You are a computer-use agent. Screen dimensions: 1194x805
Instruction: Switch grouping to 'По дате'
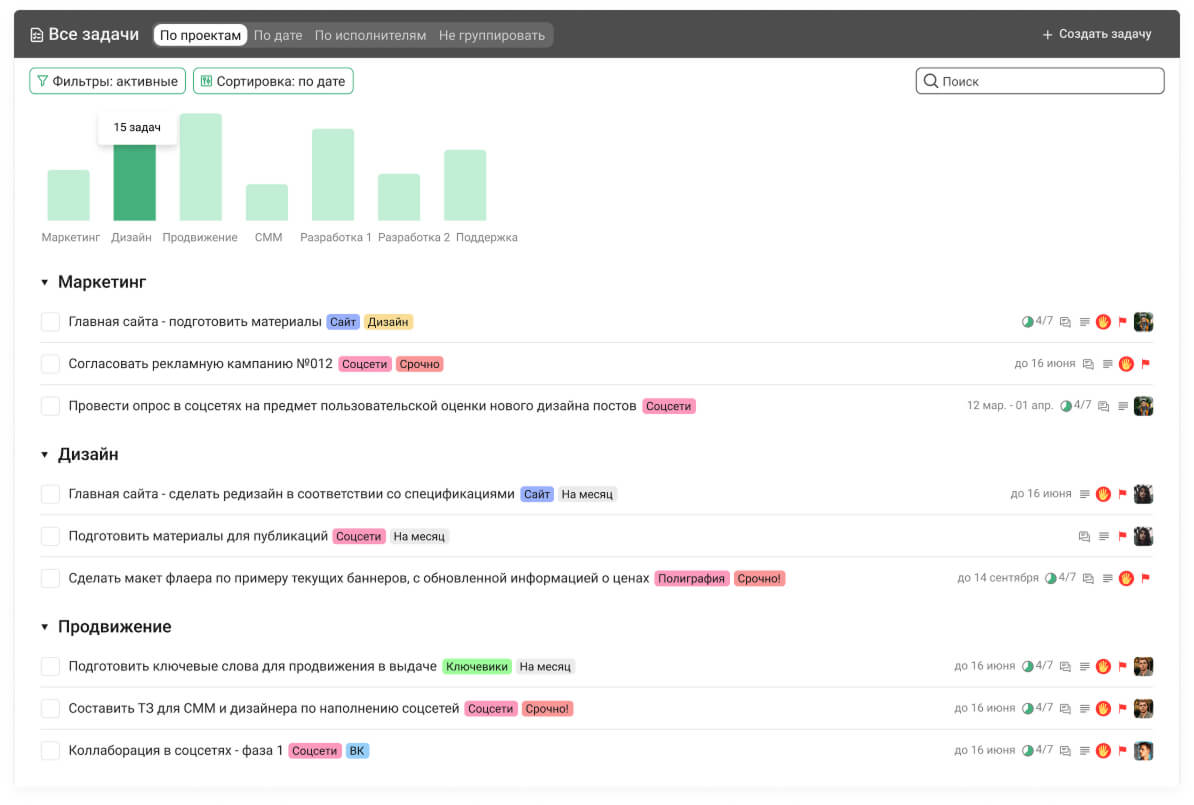coord(278,35)
